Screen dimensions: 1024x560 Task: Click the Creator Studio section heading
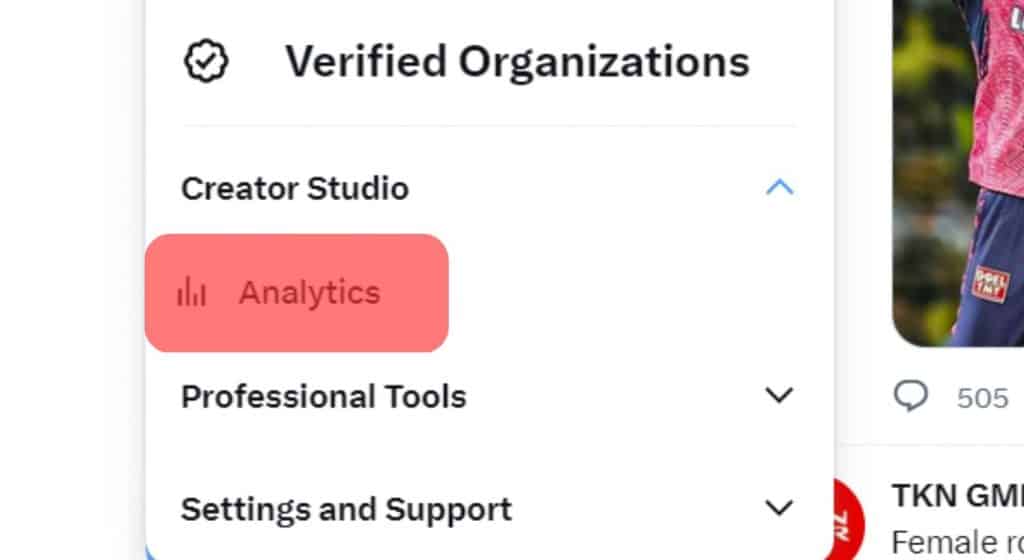[295, 189]
